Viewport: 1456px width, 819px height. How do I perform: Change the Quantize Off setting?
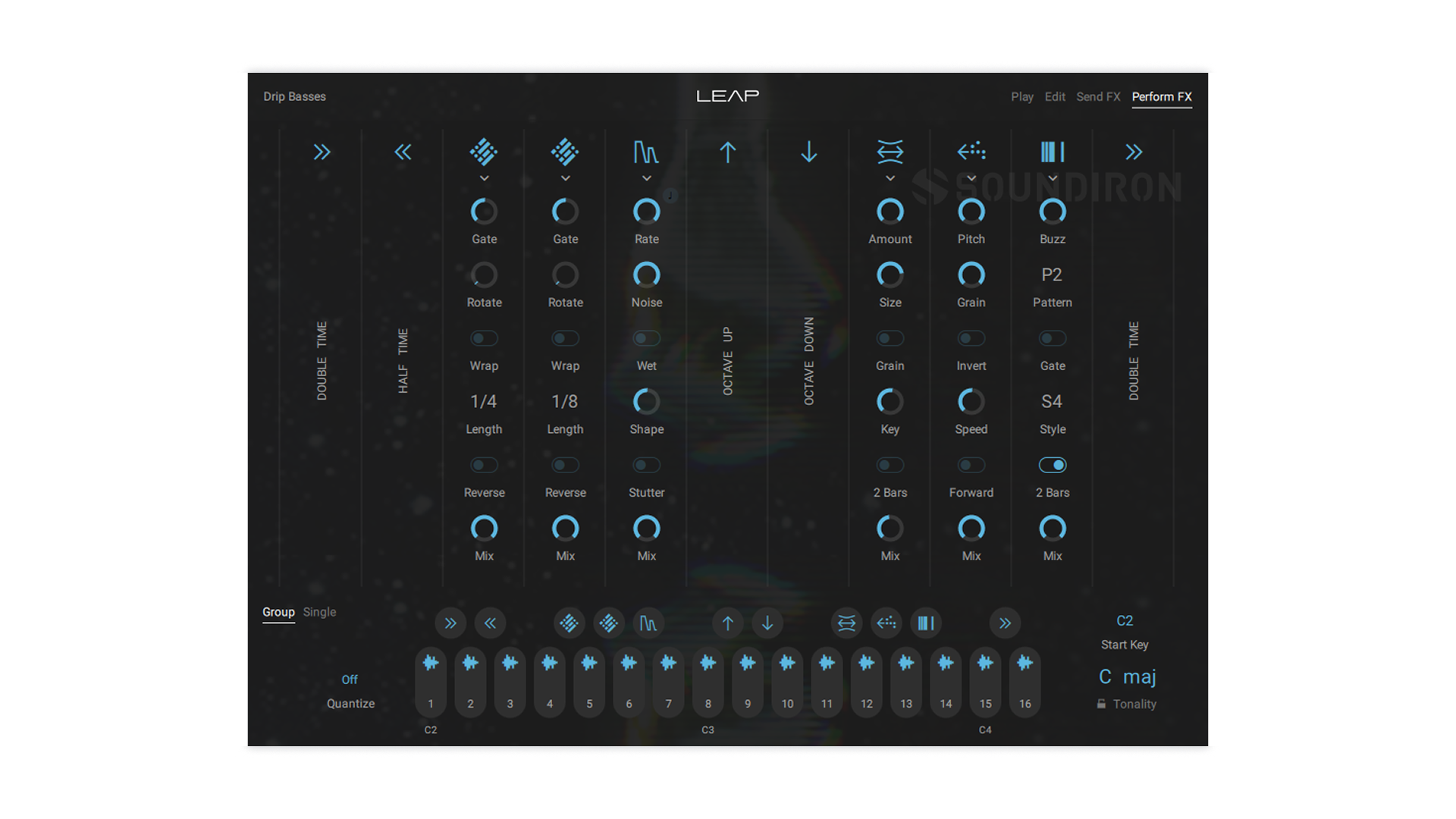tap(350, 679)
